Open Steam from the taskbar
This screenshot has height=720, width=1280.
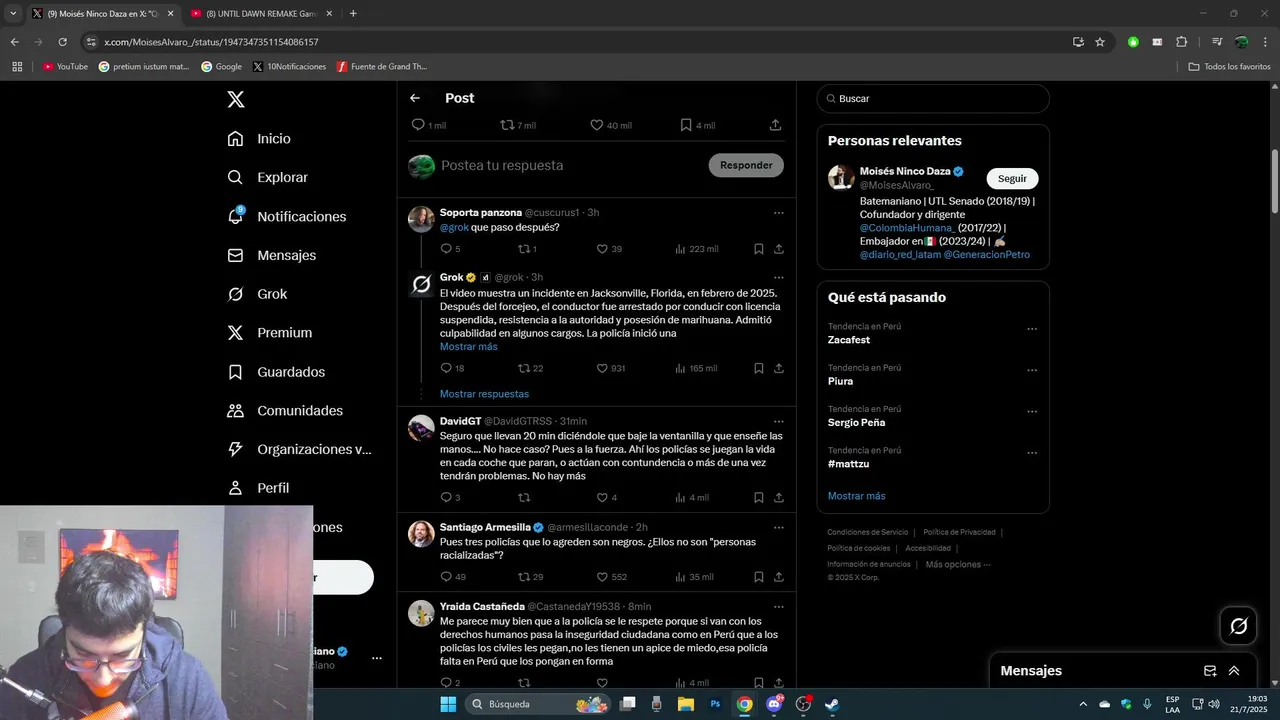point(832,704)
